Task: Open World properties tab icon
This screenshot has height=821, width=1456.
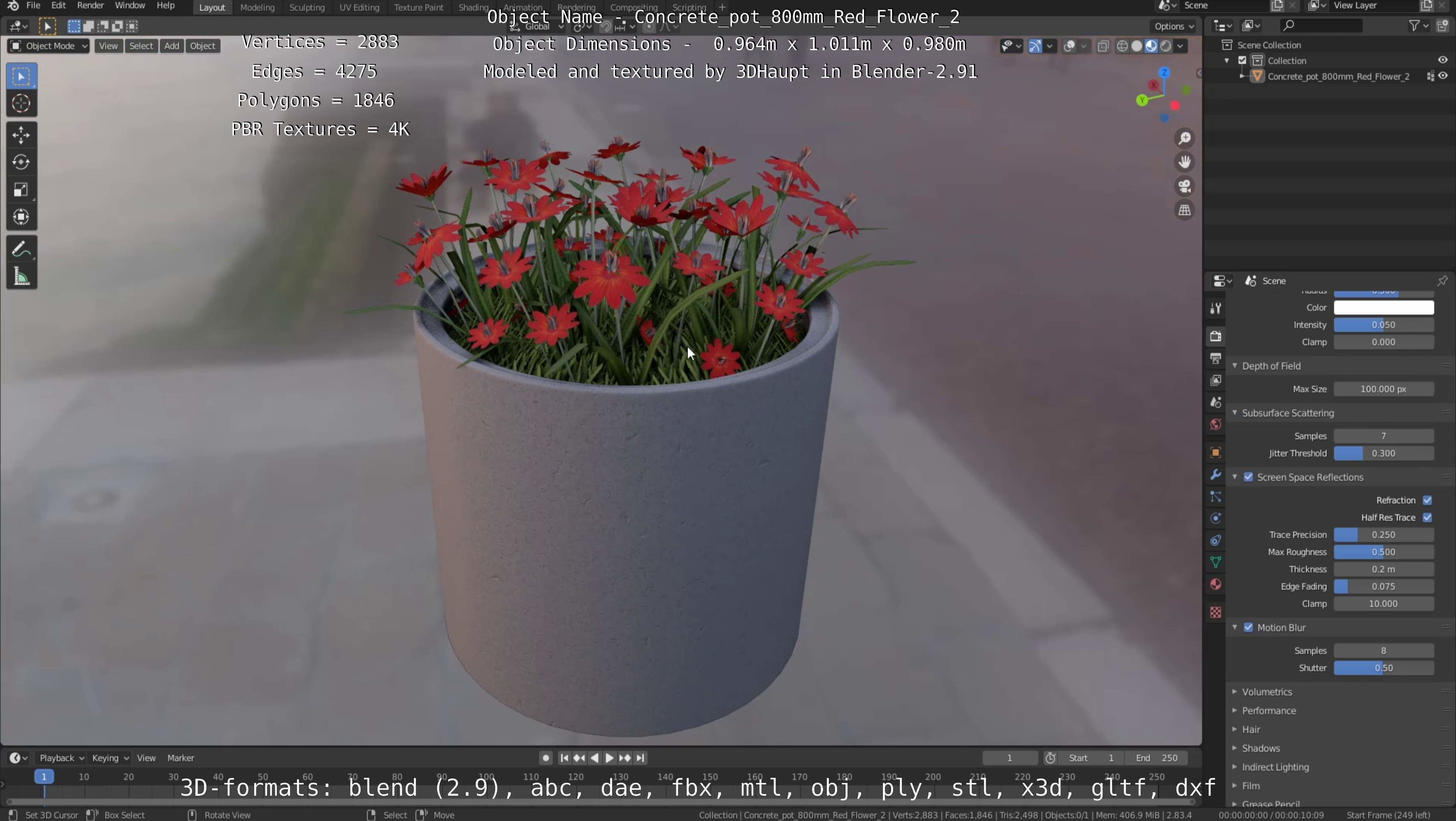Action: click(x=1216, y=424)
